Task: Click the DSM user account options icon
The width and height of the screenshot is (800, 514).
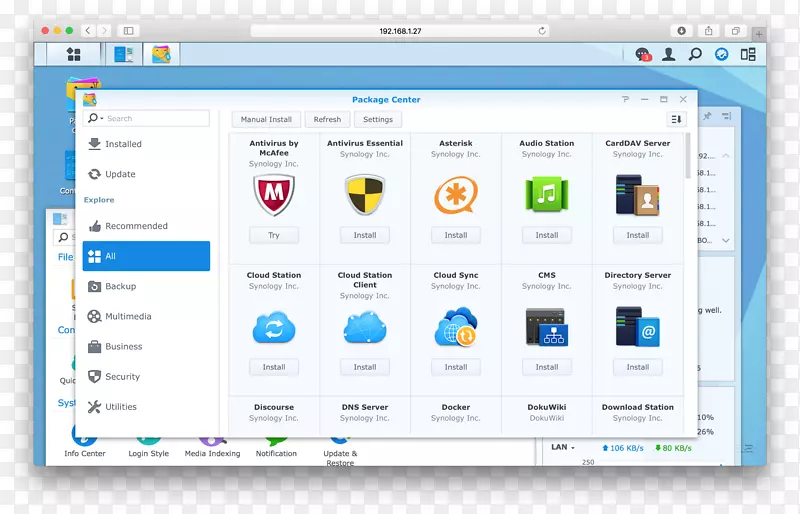Action: coord(669,54)
